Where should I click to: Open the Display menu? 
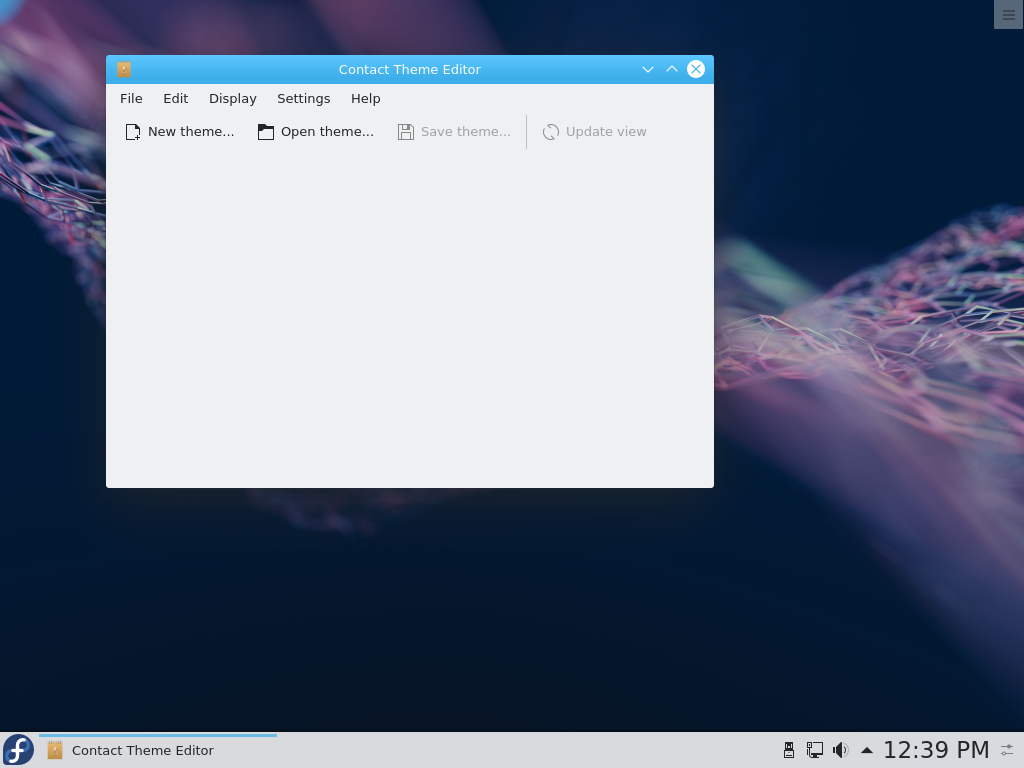point(232,99)
